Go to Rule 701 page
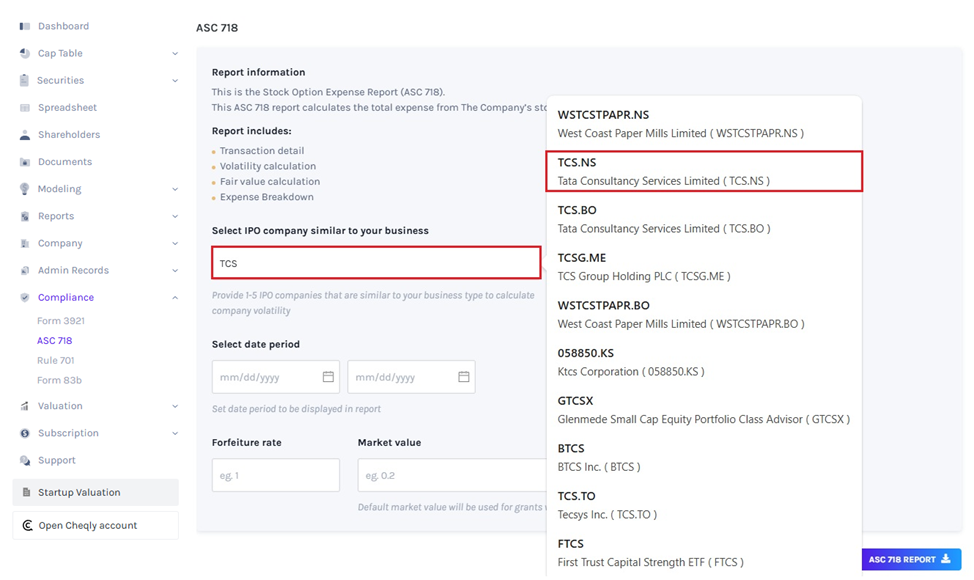The height and width of the screenshot is (580, 974). click(x=55, y=361)
